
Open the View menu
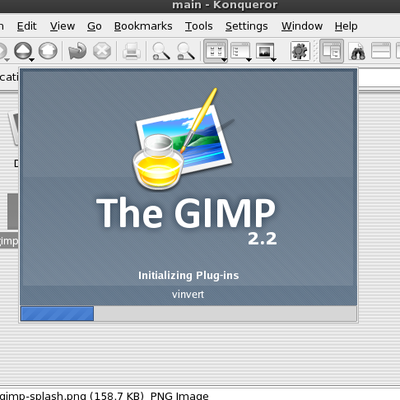(62, 26)
